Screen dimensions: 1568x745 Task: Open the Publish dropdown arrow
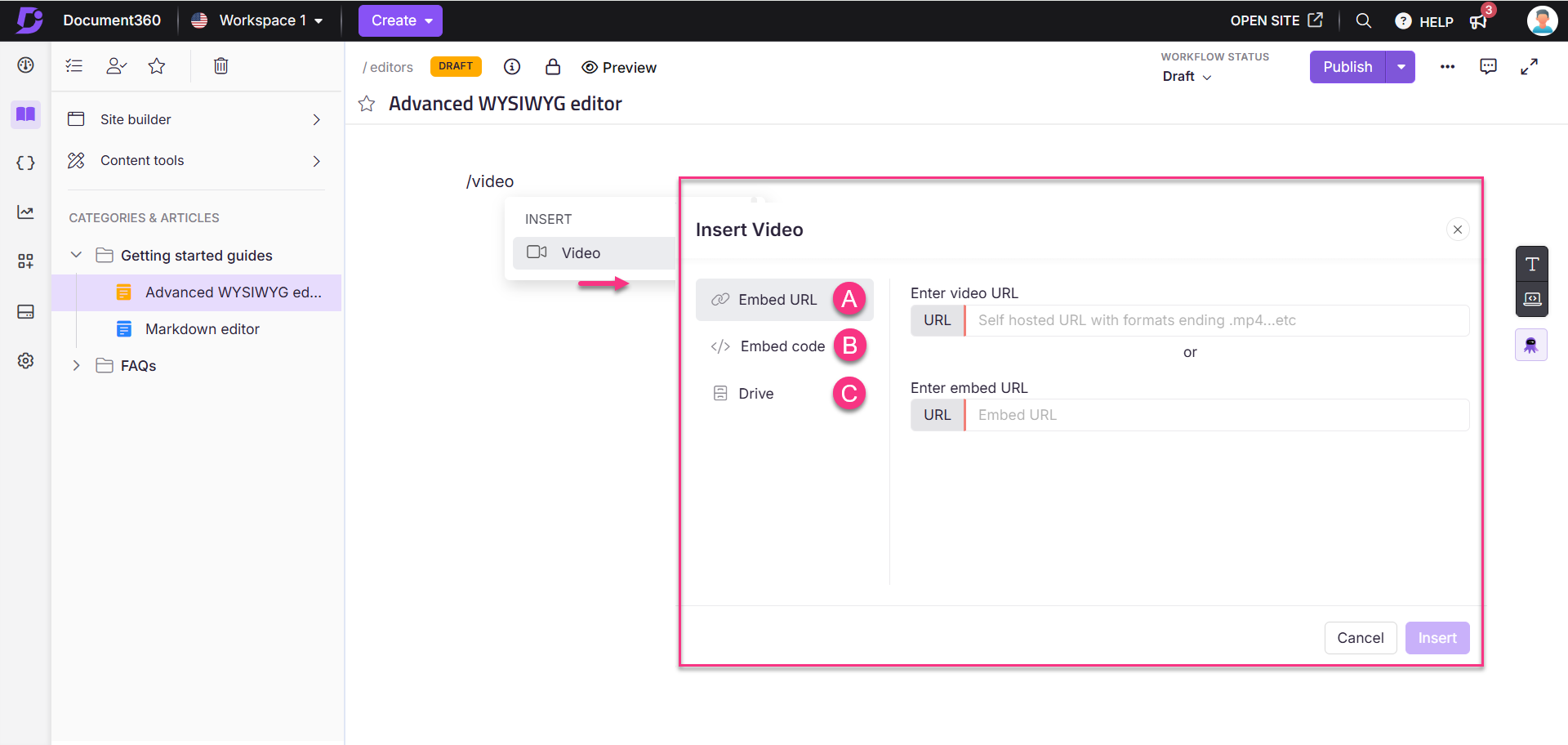pos(1401,67)
